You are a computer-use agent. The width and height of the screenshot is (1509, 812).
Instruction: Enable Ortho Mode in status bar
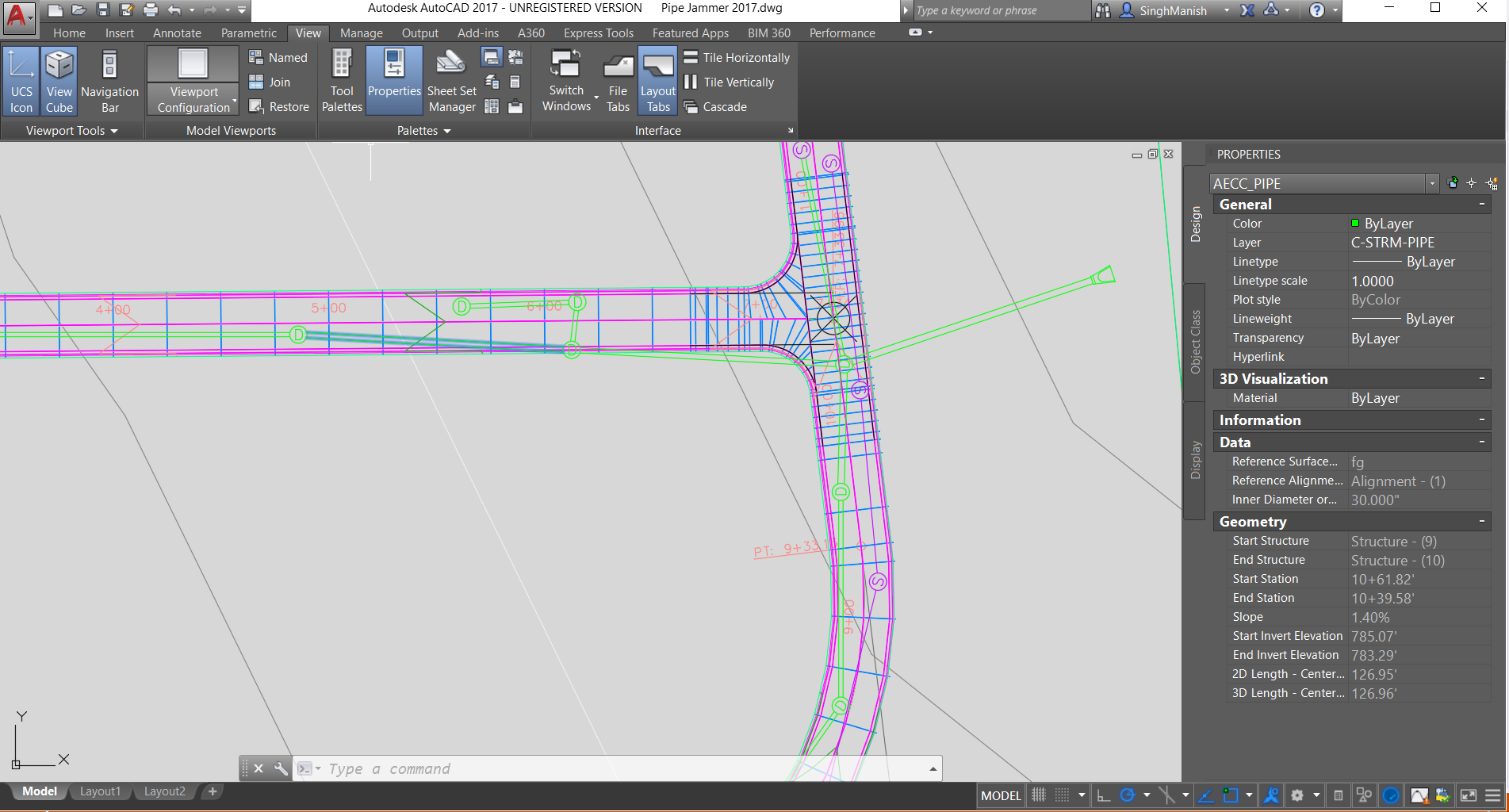(x=1103, y=795)
